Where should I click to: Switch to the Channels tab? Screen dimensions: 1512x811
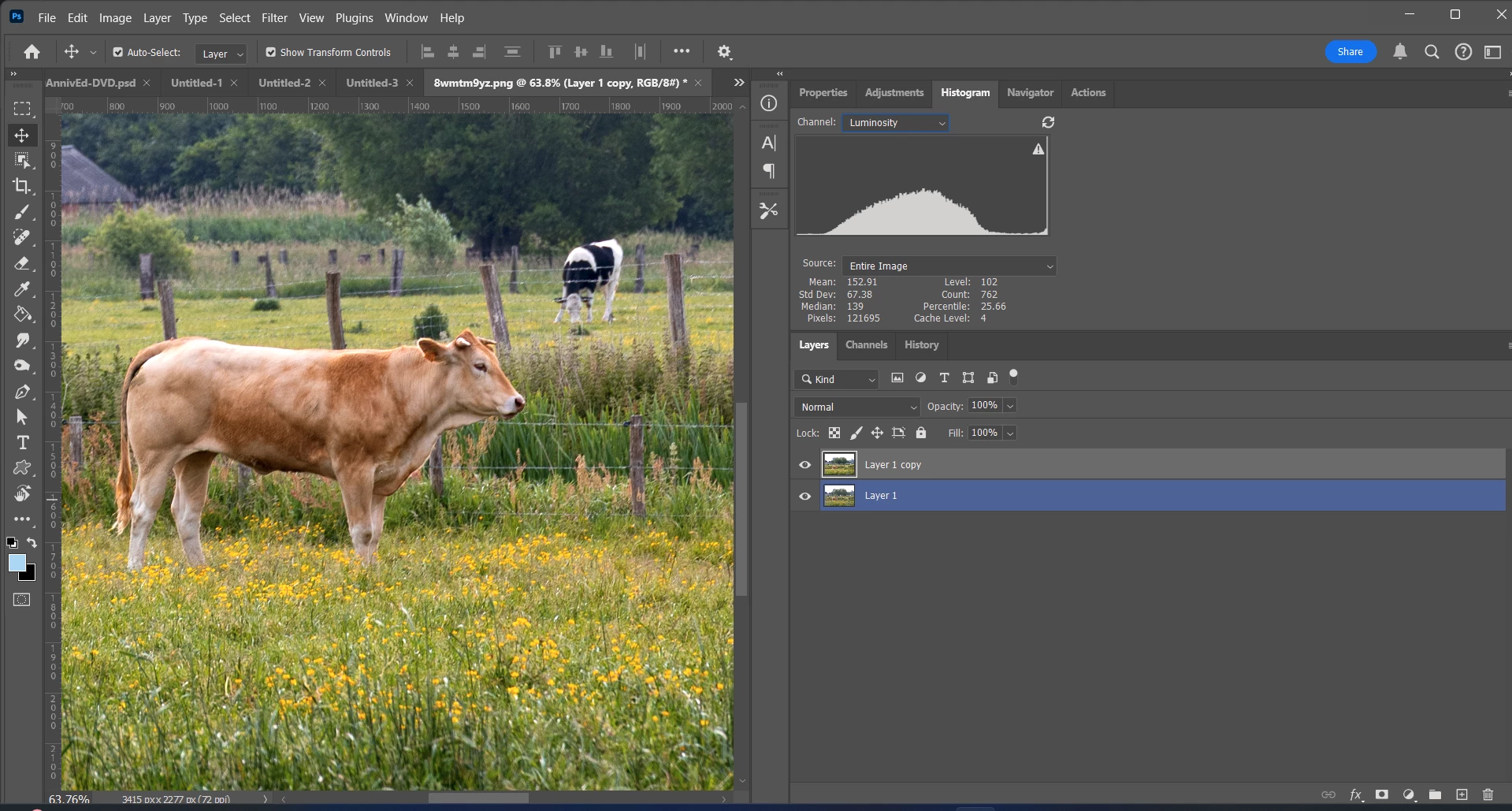point(866,345)
